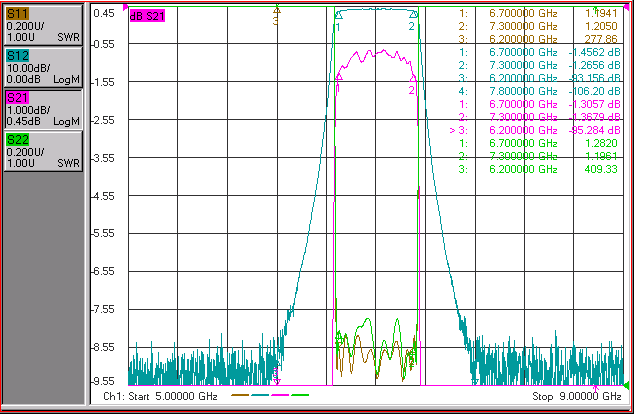Click the 0.45 top Y-axis scale label
The width and height of the screenshot is (634, 414).
tap(104, 13)
